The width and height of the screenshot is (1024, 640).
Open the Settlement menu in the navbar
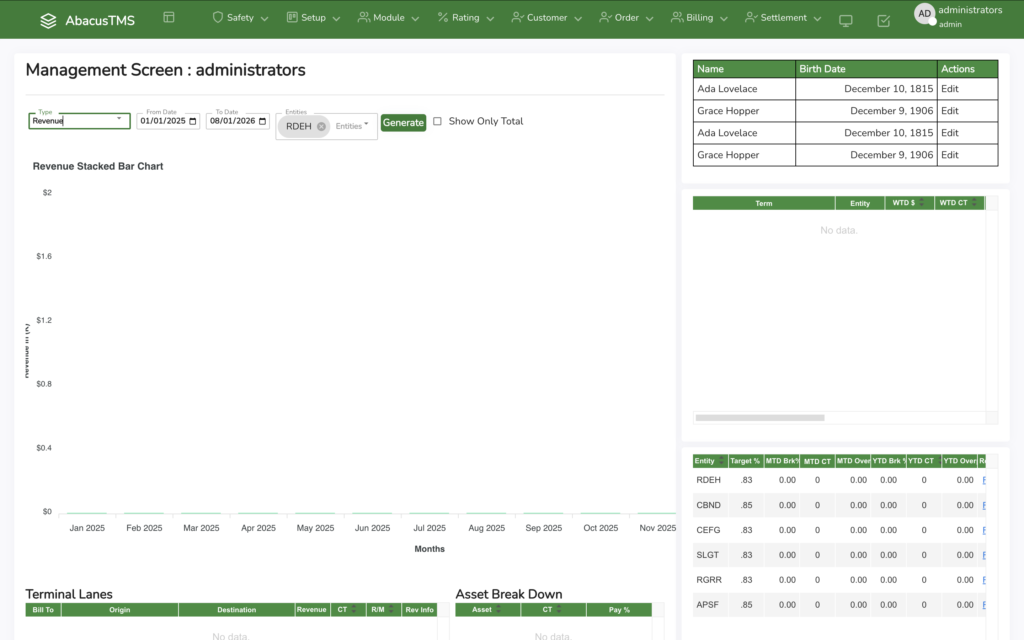tap(784, 18)
